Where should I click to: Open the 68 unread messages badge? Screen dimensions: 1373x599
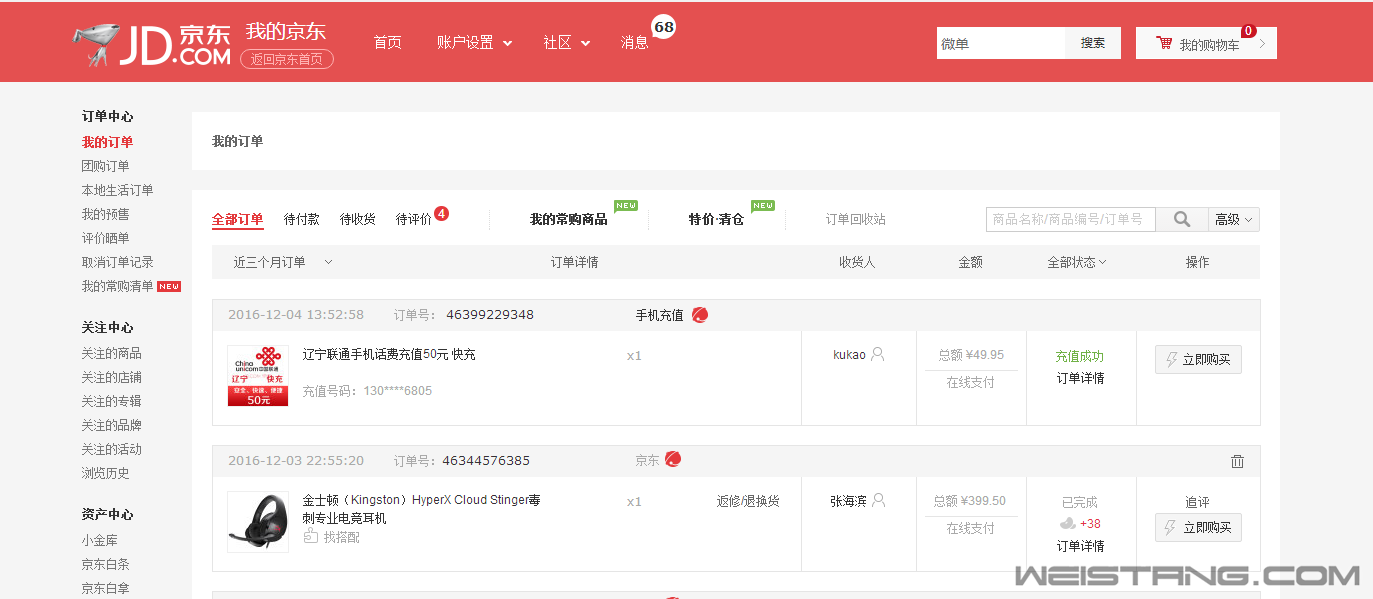[x=664, y=27]
